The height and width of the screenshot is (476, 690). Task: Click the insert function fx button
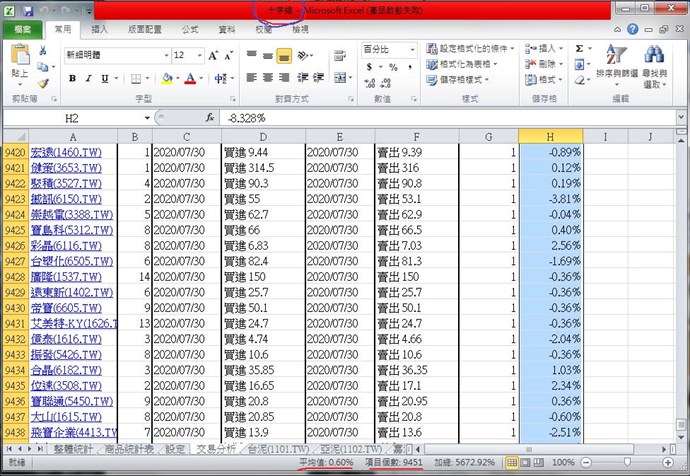210,118
